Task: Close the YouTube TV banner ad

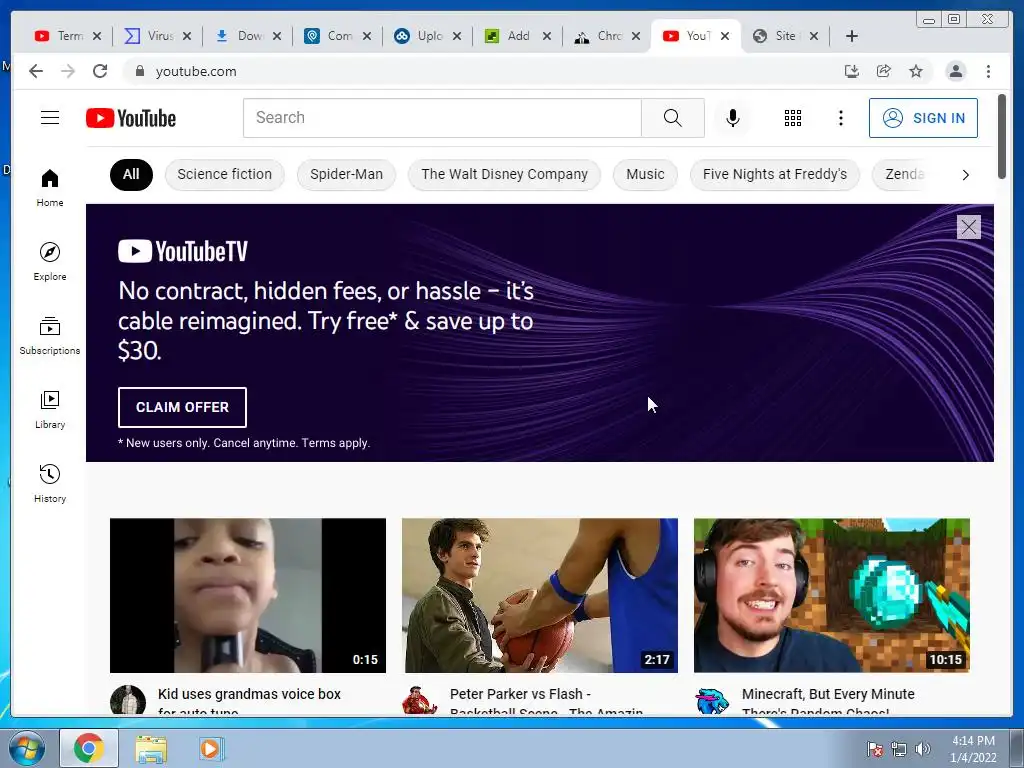Action: pyautogui.click(x=968, y=227)
